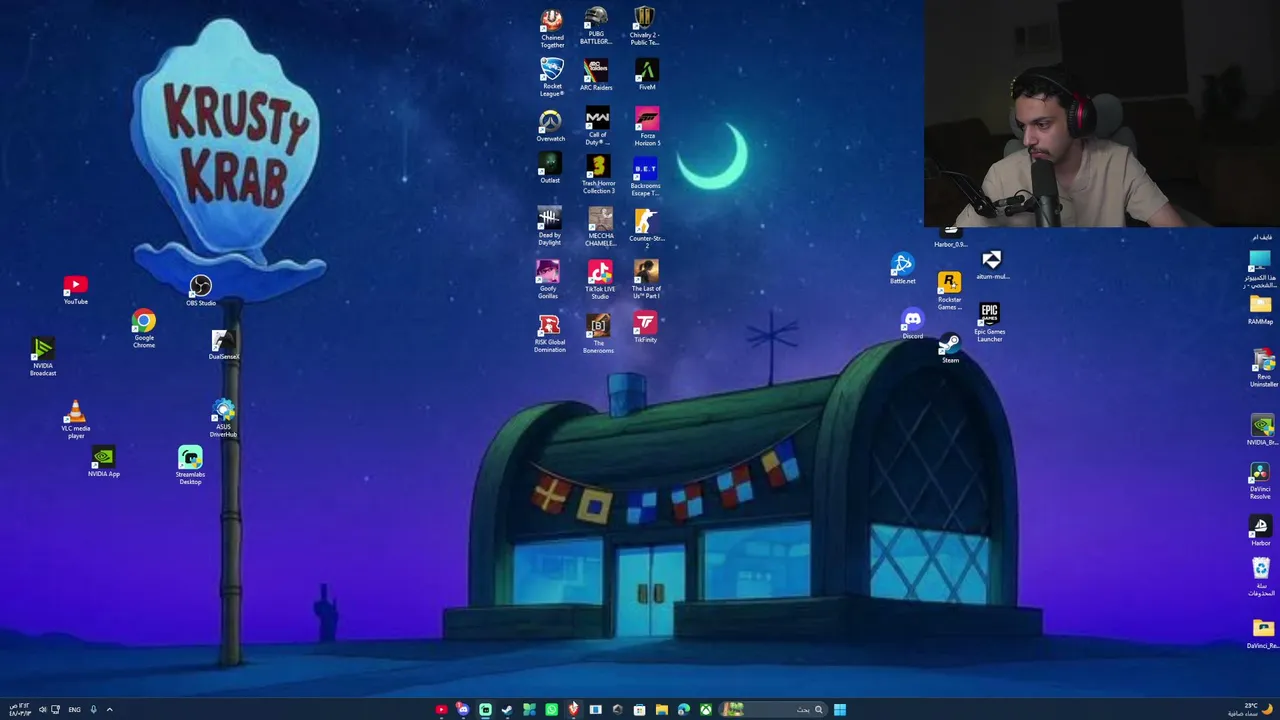Launch the FiveM shortcut

click(647, 75)
